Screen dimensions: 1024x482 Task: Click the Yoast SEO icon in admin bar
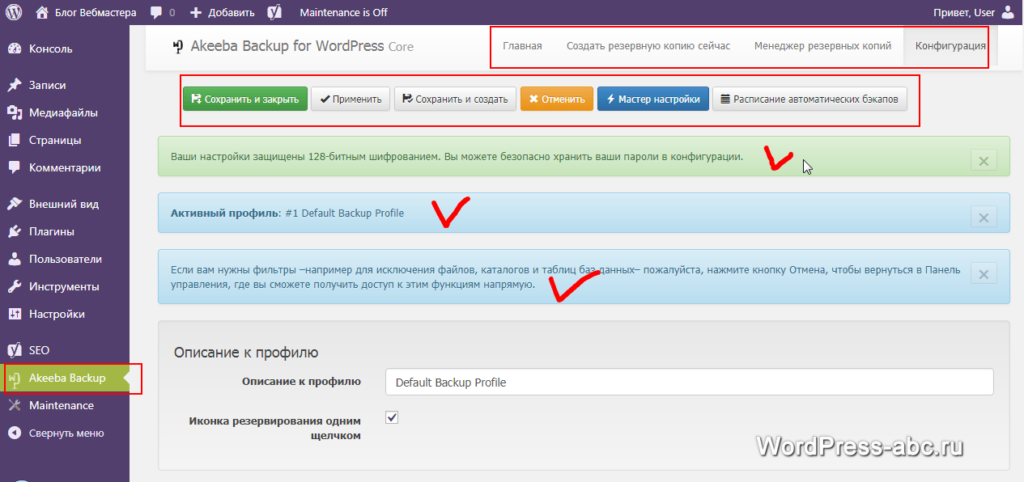pyautogui.click(x=275, y=12)
